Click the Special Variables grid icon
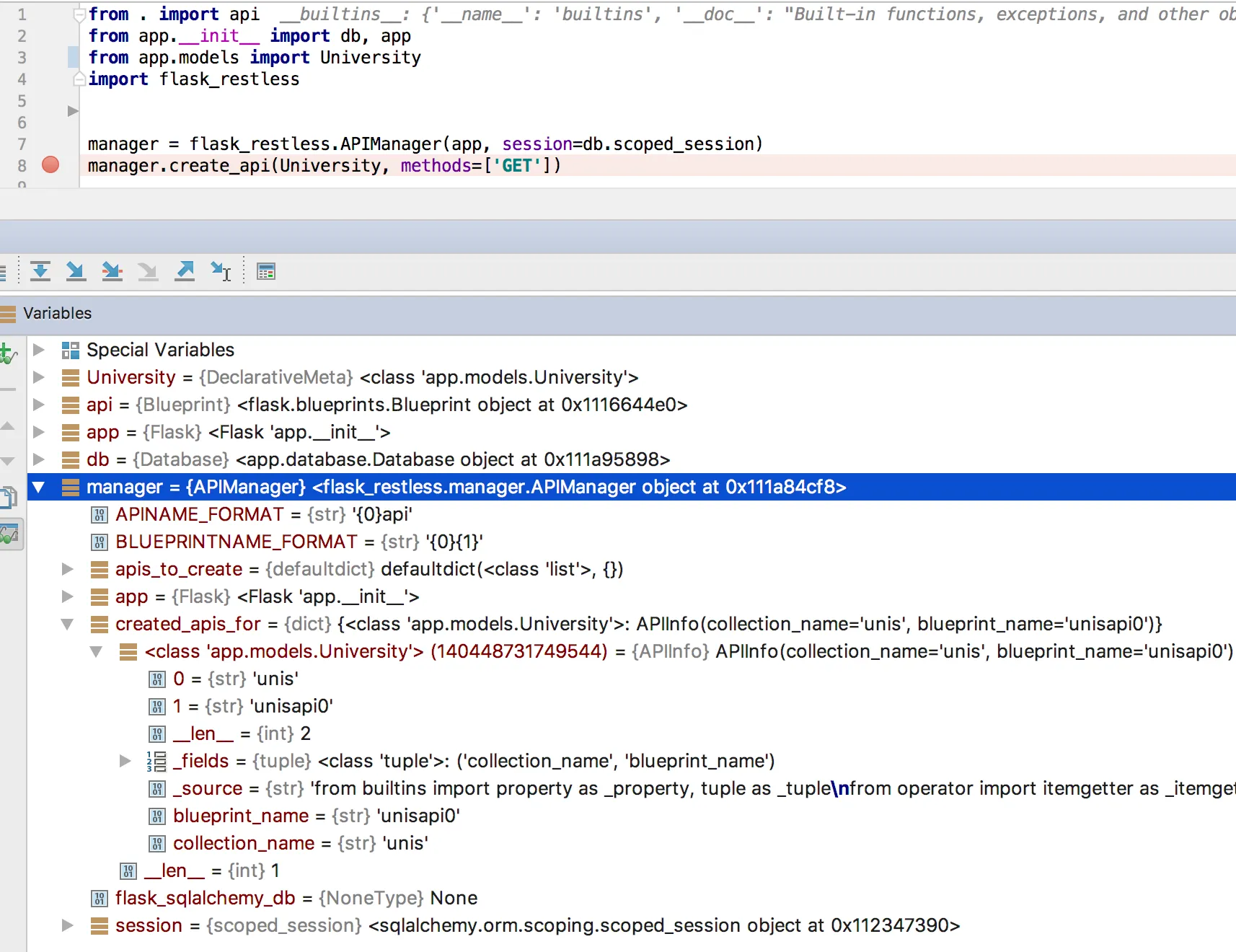 pyautogui.click(x=71, y=351)
